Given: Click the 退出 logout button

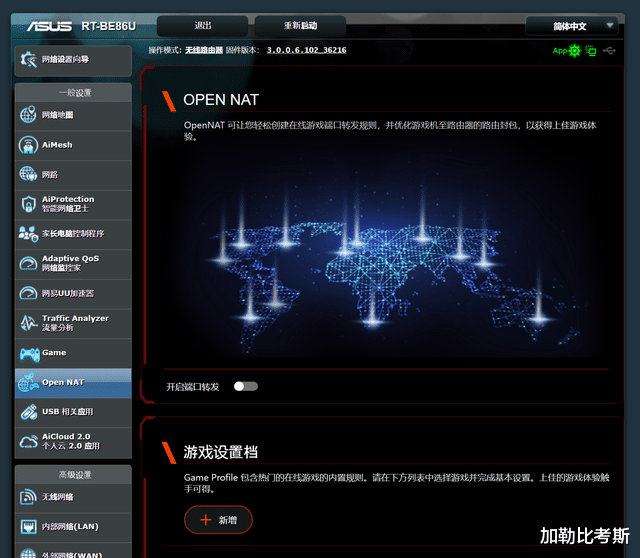Looking at the screenshot, I should pyautogui.click(x=202, y=26).
